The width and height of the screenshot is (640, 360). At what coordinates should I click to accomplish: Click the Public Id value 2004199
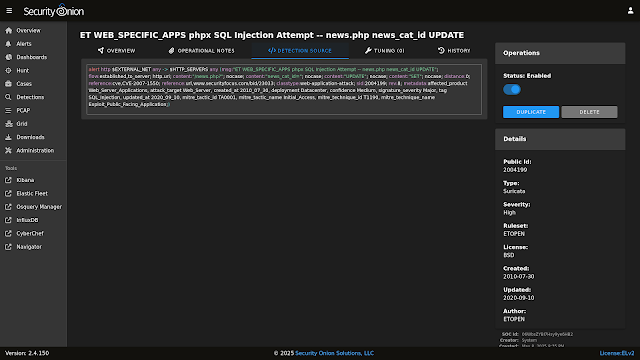pos(515,170)
